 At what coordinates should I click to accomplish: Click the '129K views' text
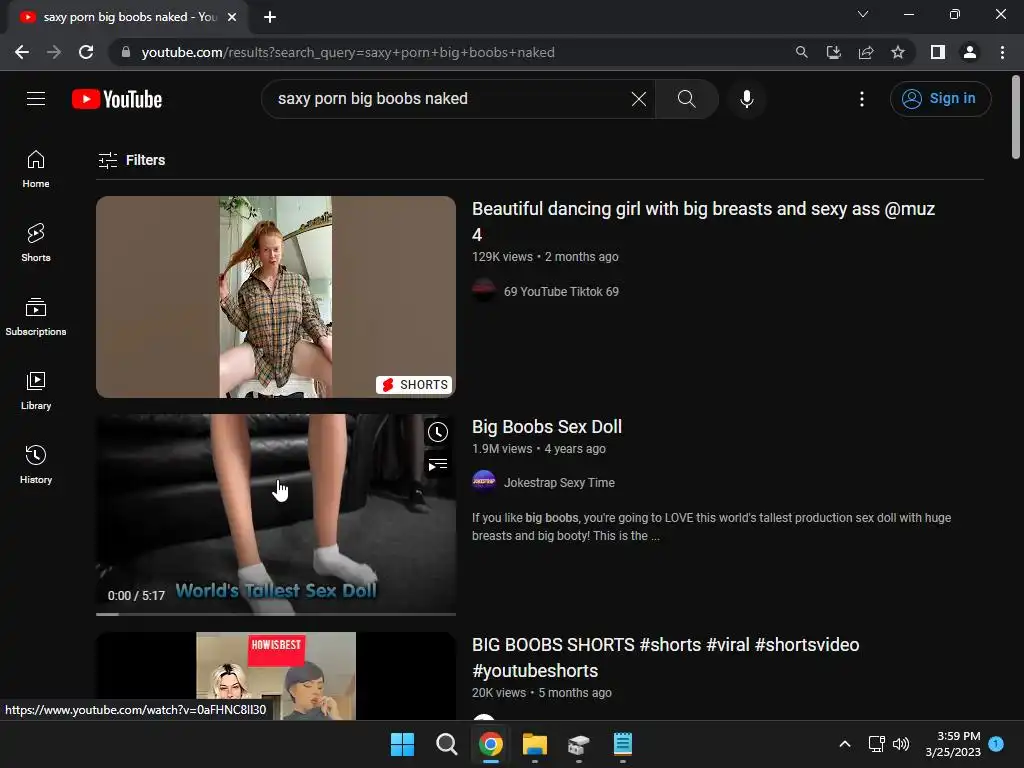coord(502,257)
